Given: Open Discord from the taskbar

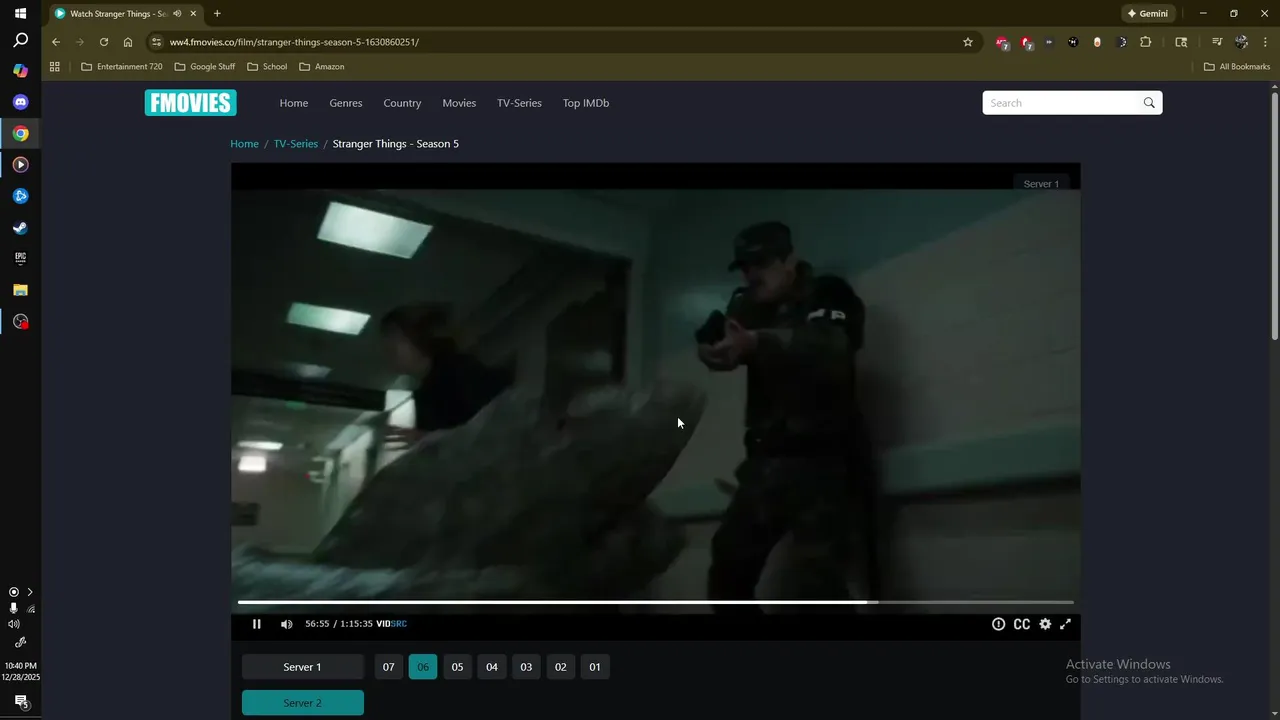Looking at the screenshot, I should [20, 102].
